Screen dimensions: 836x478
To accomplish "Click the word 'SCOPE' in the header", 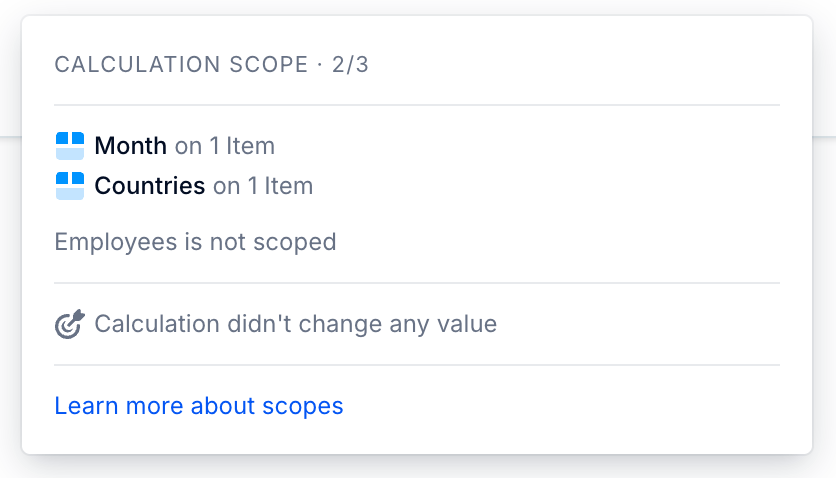I will point(269,64).
